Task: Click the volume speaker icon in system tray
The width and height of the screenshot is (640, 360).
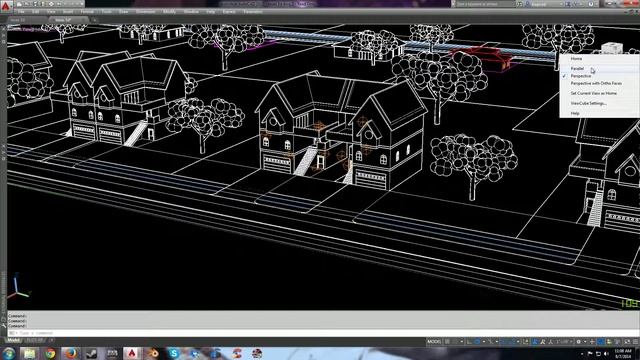Action: coord(606,353)
